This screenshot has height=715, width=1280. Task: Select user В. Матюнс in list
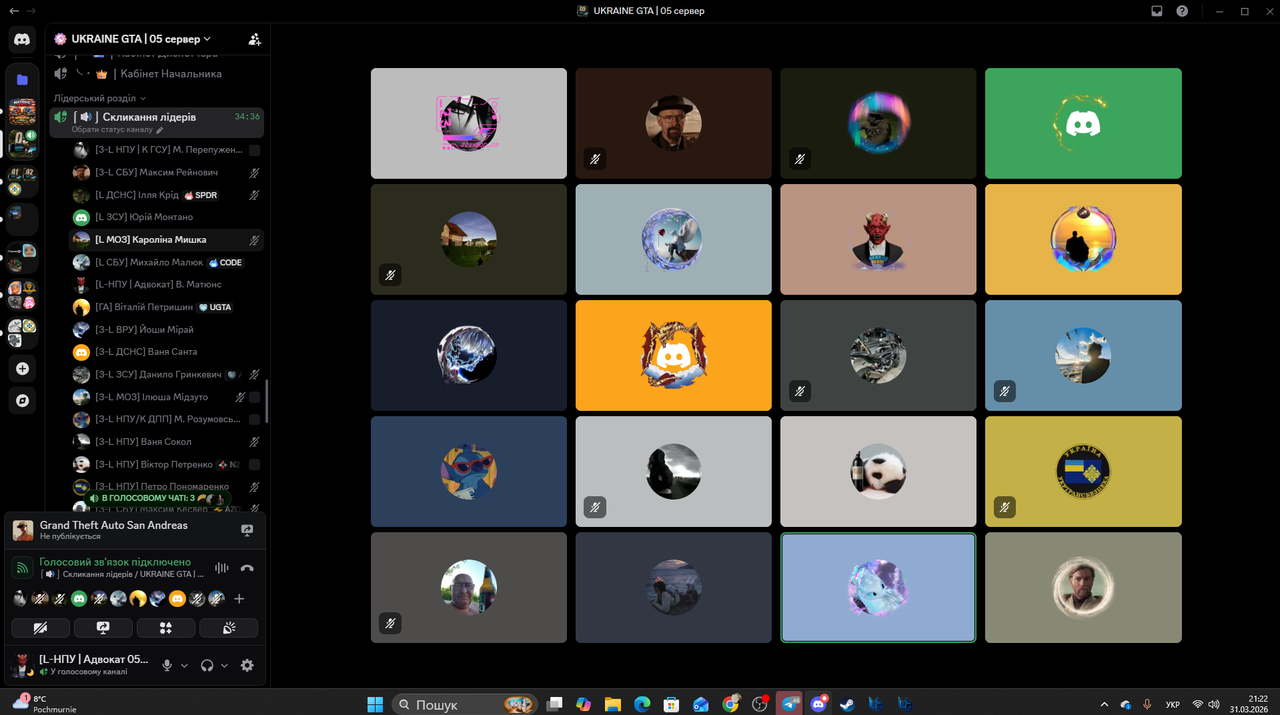167,285
